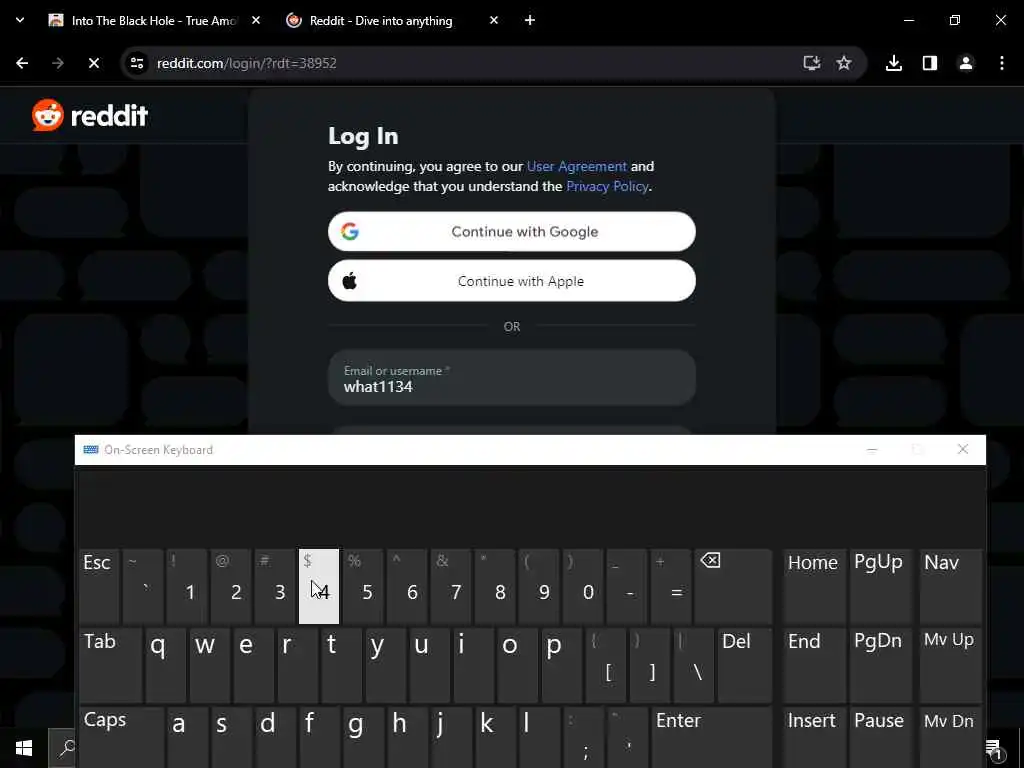
Task: Tap the 4 key on on-screen keyboard
Action: point(319,586)
